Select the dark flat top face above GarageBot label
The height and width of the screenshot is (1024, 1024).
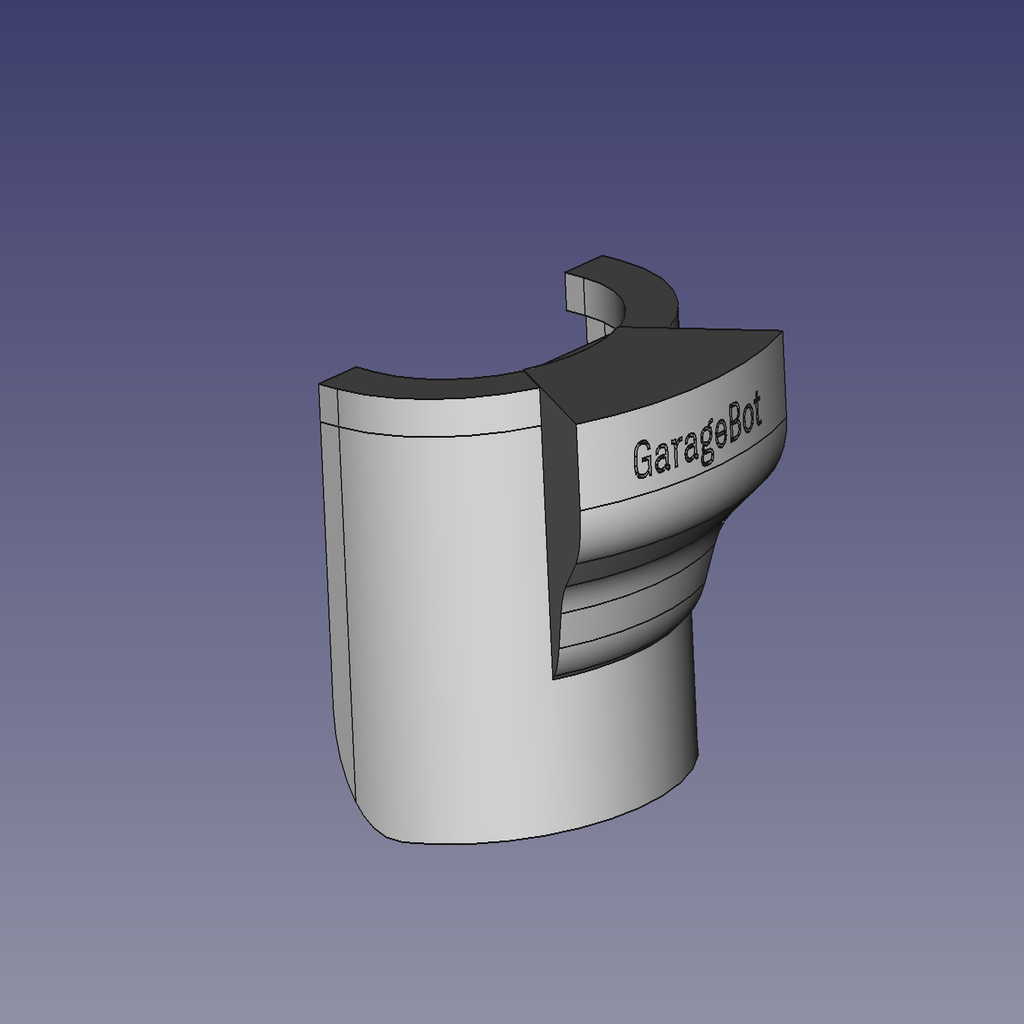pos(660,369)
